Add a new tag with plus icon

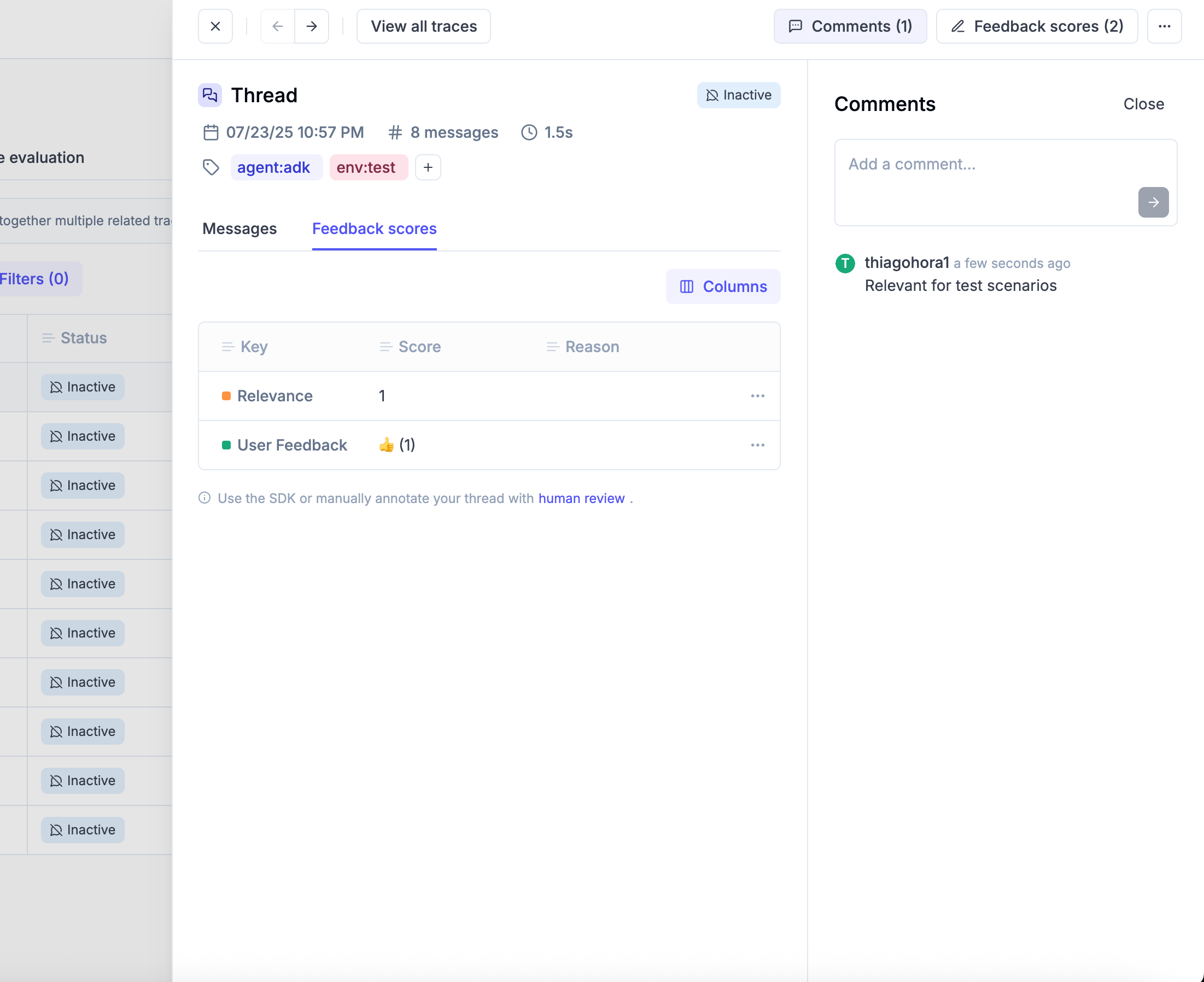pyautogui.click(x=428, y=167)
